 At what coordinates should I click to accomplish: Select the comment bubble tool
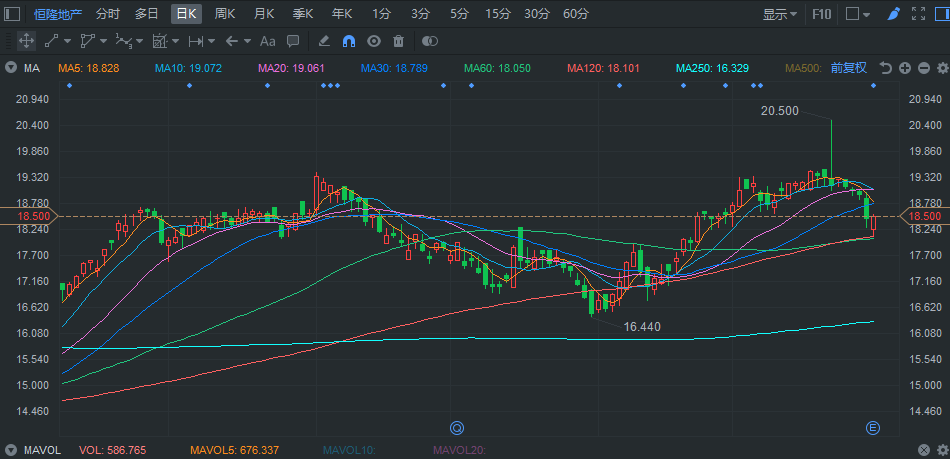[293, 41]
